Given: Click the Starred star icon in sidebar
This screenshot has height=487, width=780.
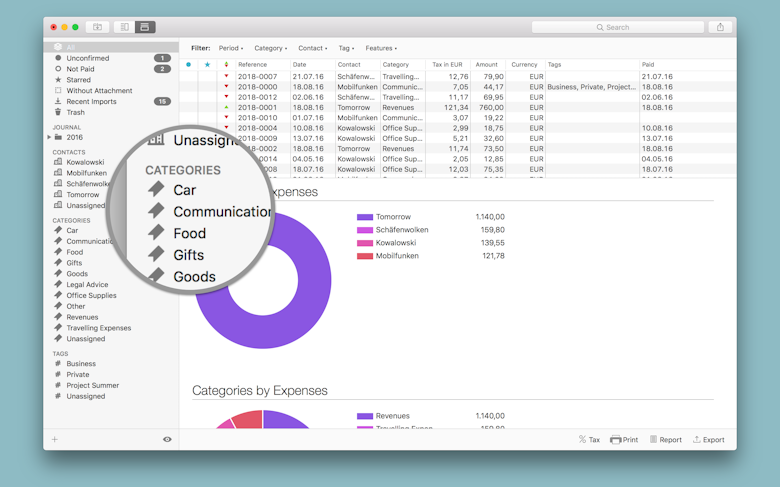Looking at the screenshot, I should pyautogui.click(x=58, y=80).
